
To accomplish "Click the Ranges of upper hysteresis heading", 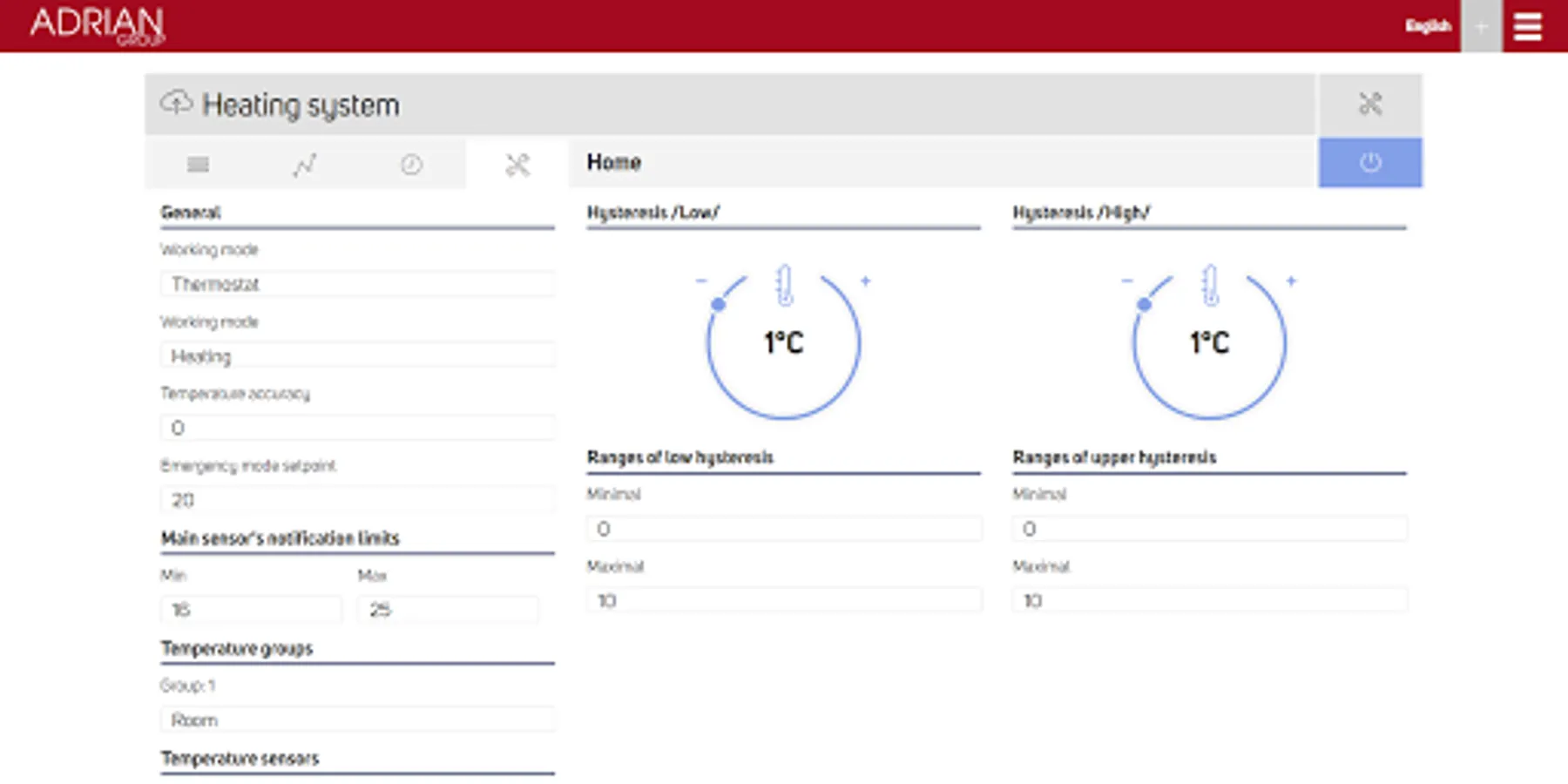I will pos(1114,457).
